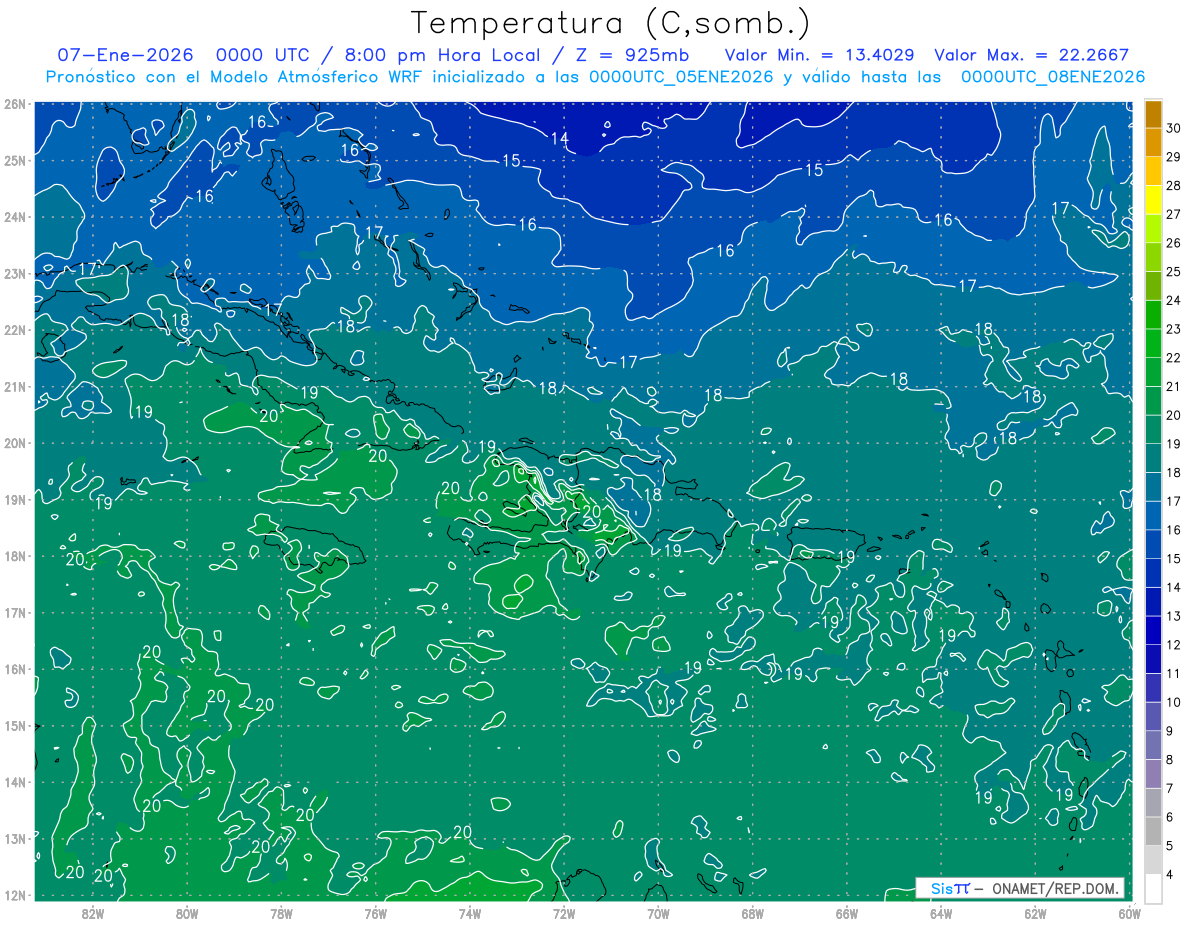Pick the light green swatch between 25 and 26
This screenshot has width=1200, height=927.
1153,258
